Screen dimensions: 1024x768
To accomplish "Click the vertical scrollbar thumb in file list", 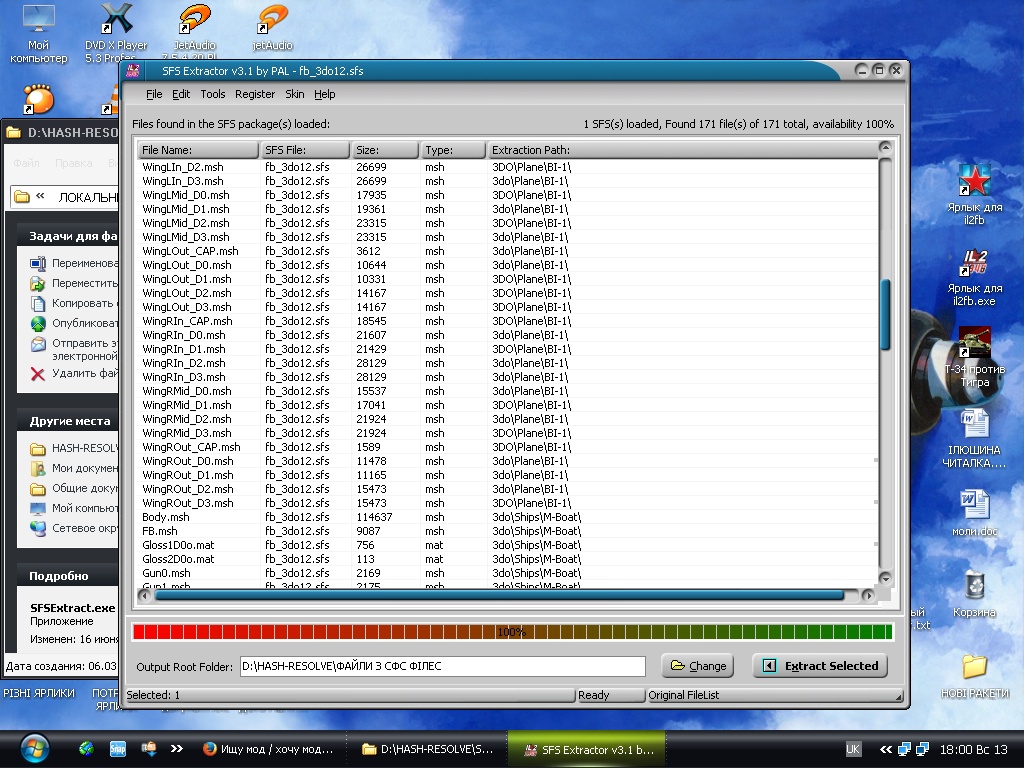I will tap(885, 314).
